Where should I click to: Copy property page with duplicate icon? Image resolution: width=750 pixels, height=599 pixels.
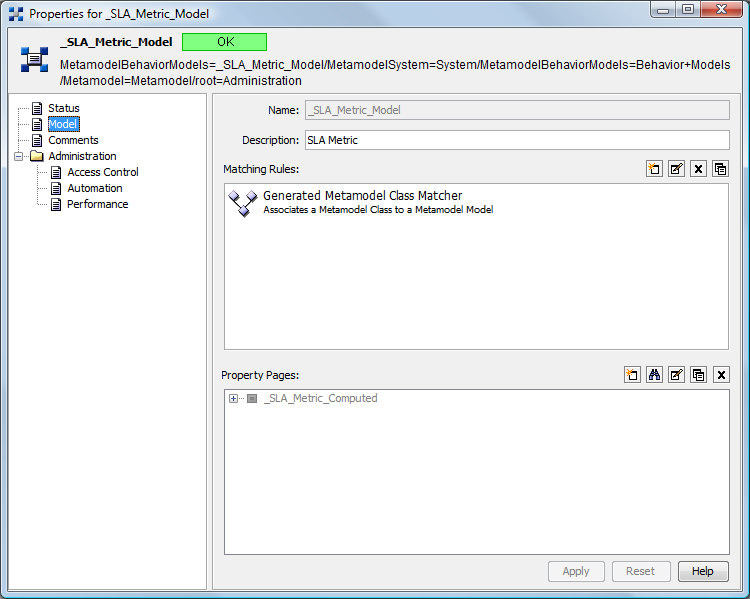pos(698,375)
